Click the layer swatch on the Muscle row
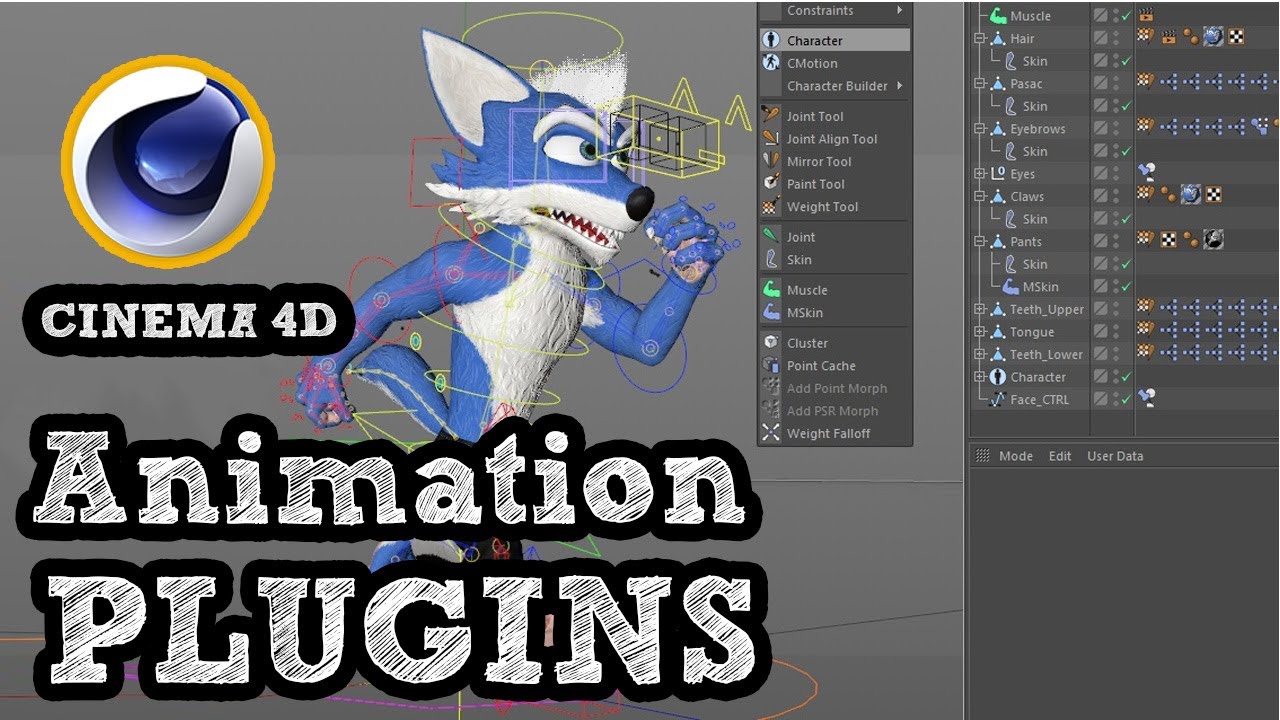The width and height of the screenshot is (1280, 720). [1101, 16]
